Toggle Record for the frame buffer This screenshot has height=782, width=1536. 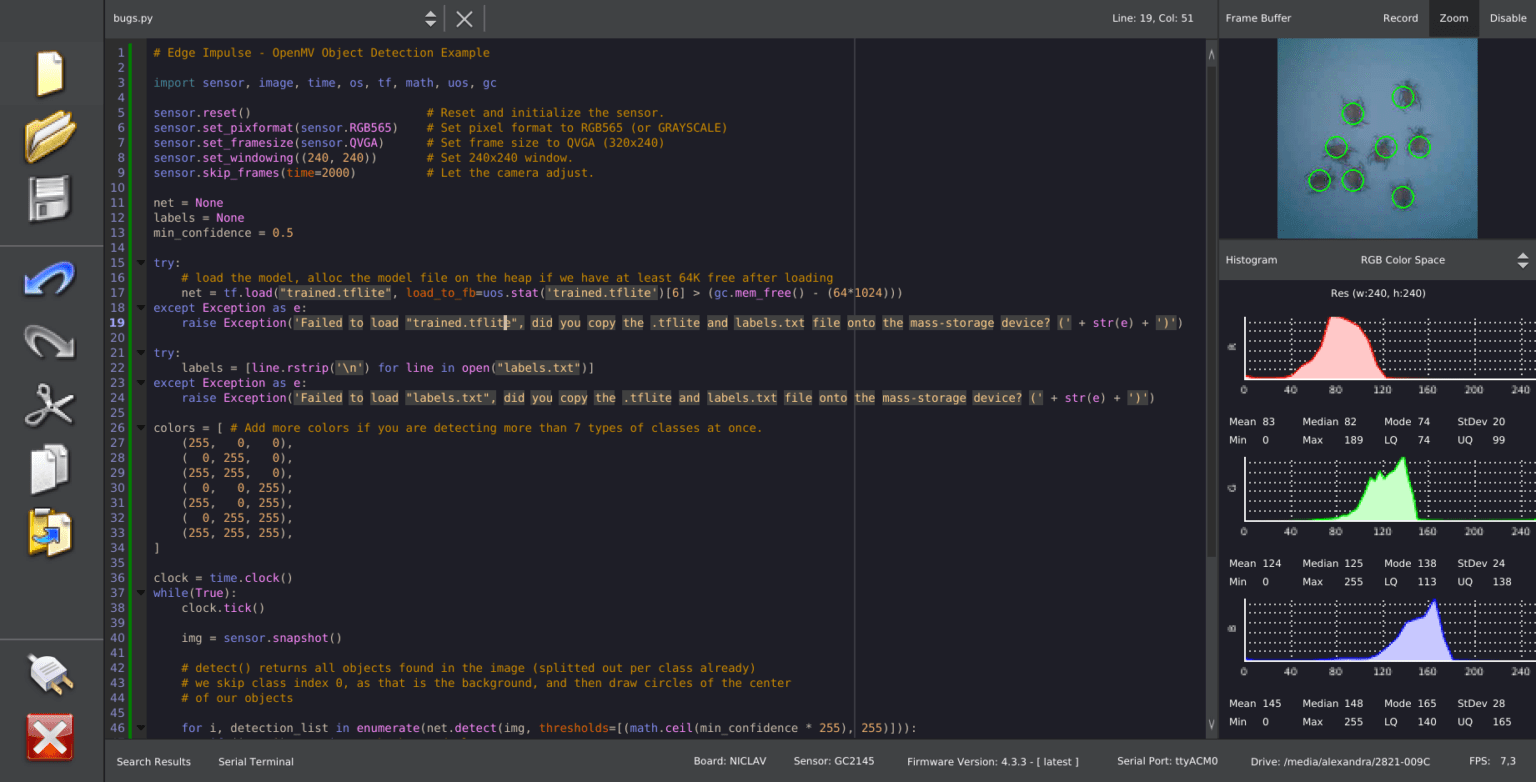(x=1400, y=18)
